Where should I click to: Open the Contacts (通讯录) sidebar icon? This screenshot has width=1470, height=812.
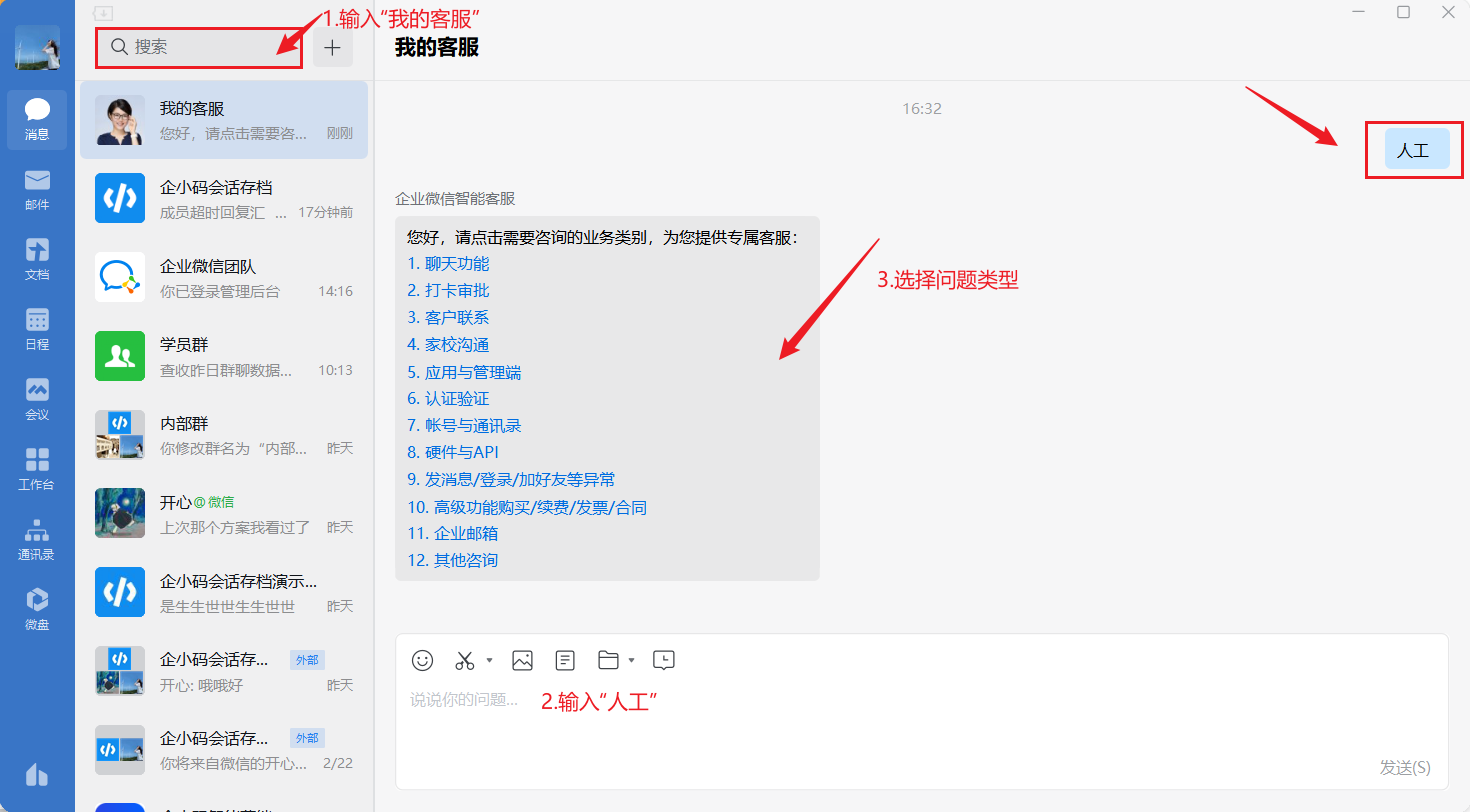[x=37, y=540]
